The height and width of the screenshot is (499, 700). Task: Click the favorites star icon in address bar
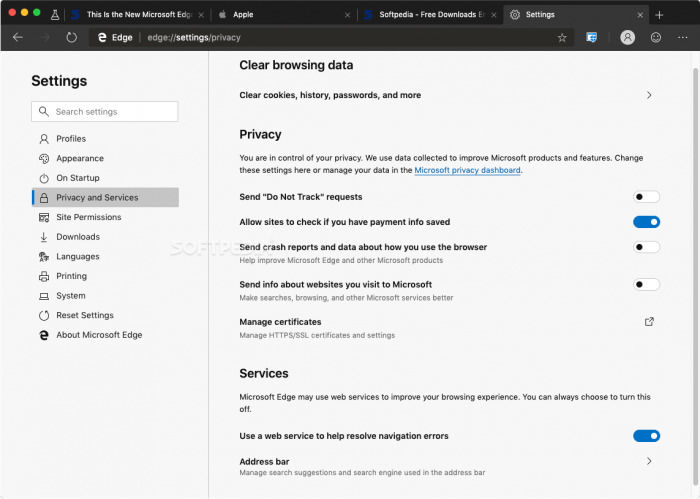tap(562, 37)
